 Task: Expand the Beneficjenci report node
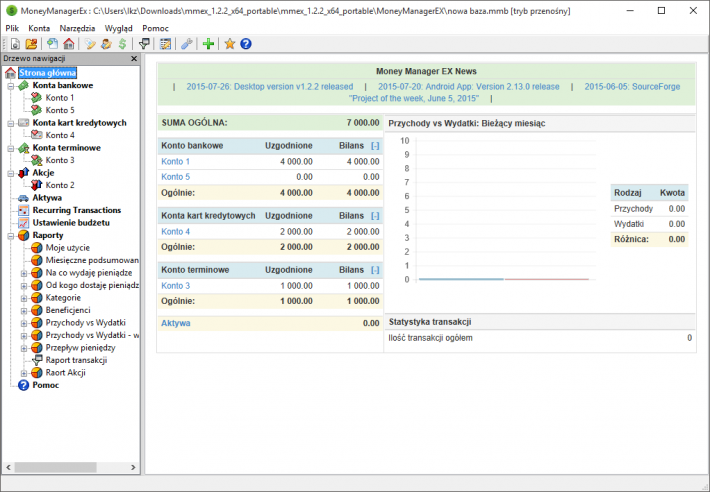24,310
